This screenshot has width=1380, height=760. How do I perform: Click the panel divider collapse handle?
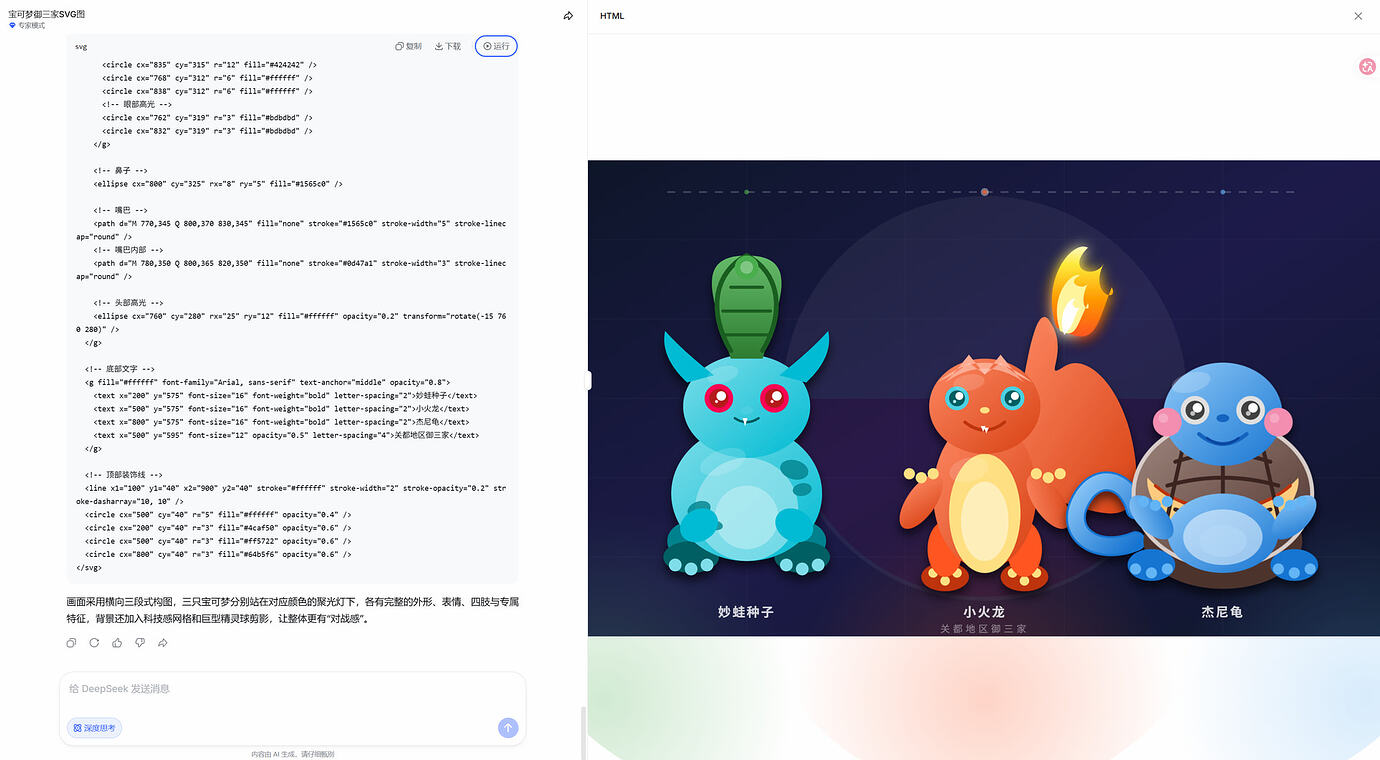coord(589,380)
